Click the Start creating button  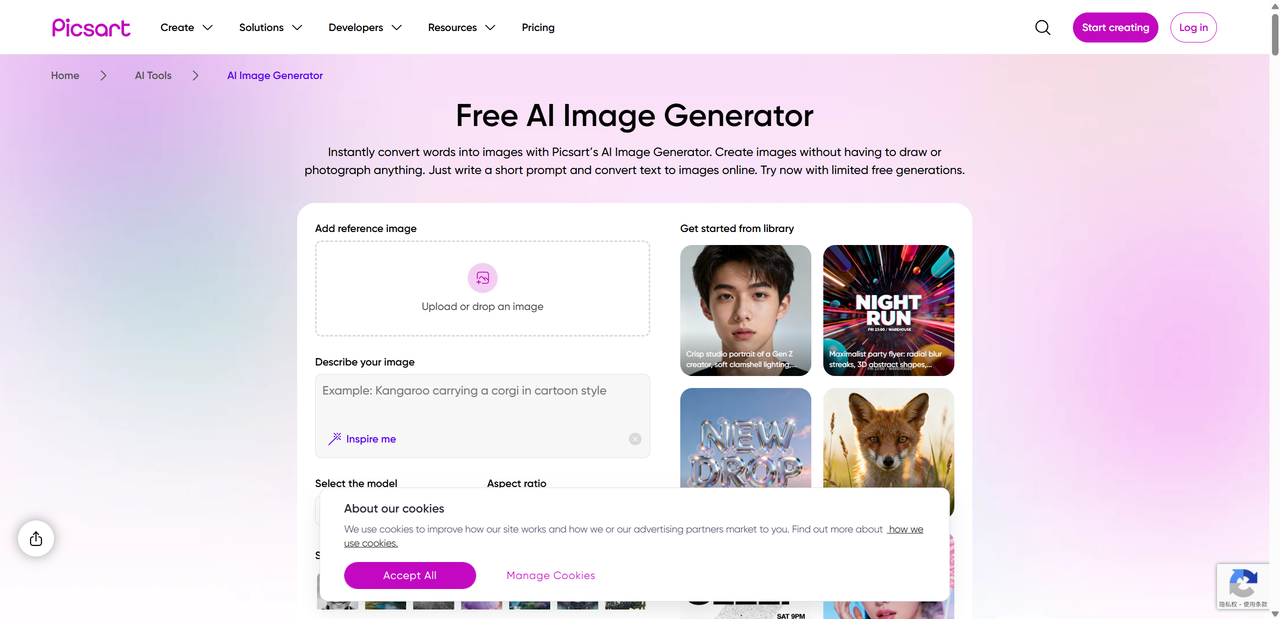[1115, 28]
